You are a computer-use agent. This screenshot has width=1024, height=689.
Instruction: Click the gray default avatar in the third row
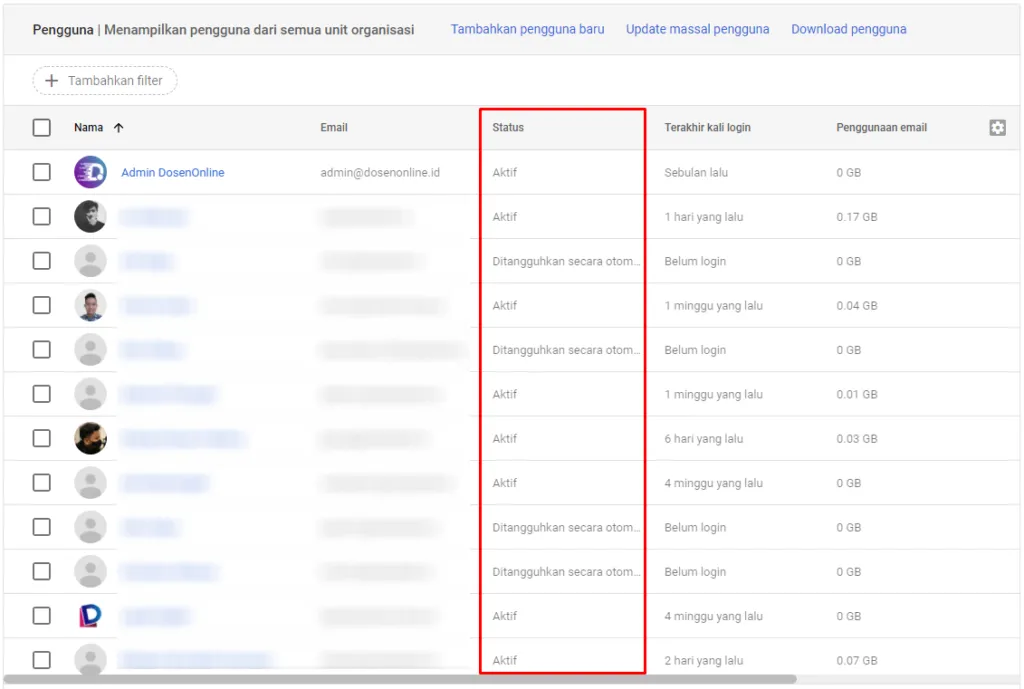(x=91, y=261)
